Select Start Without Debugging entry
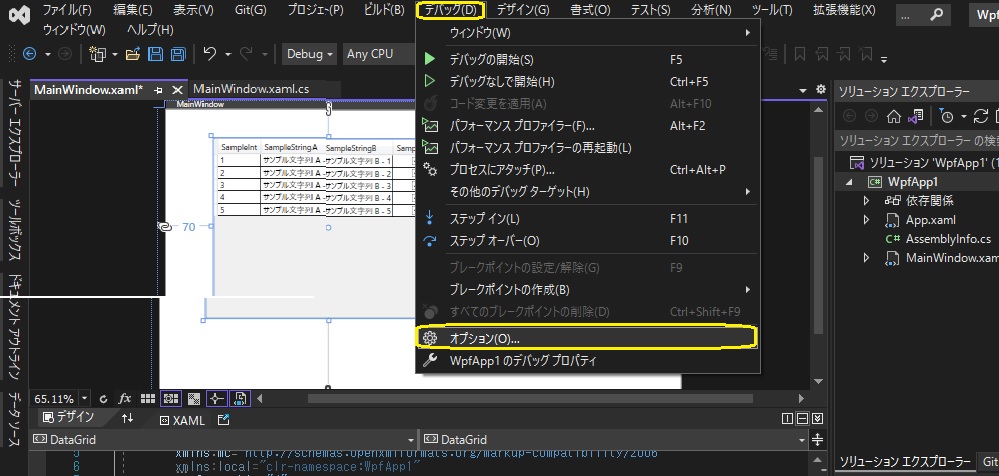 click(x=587, y=82)
